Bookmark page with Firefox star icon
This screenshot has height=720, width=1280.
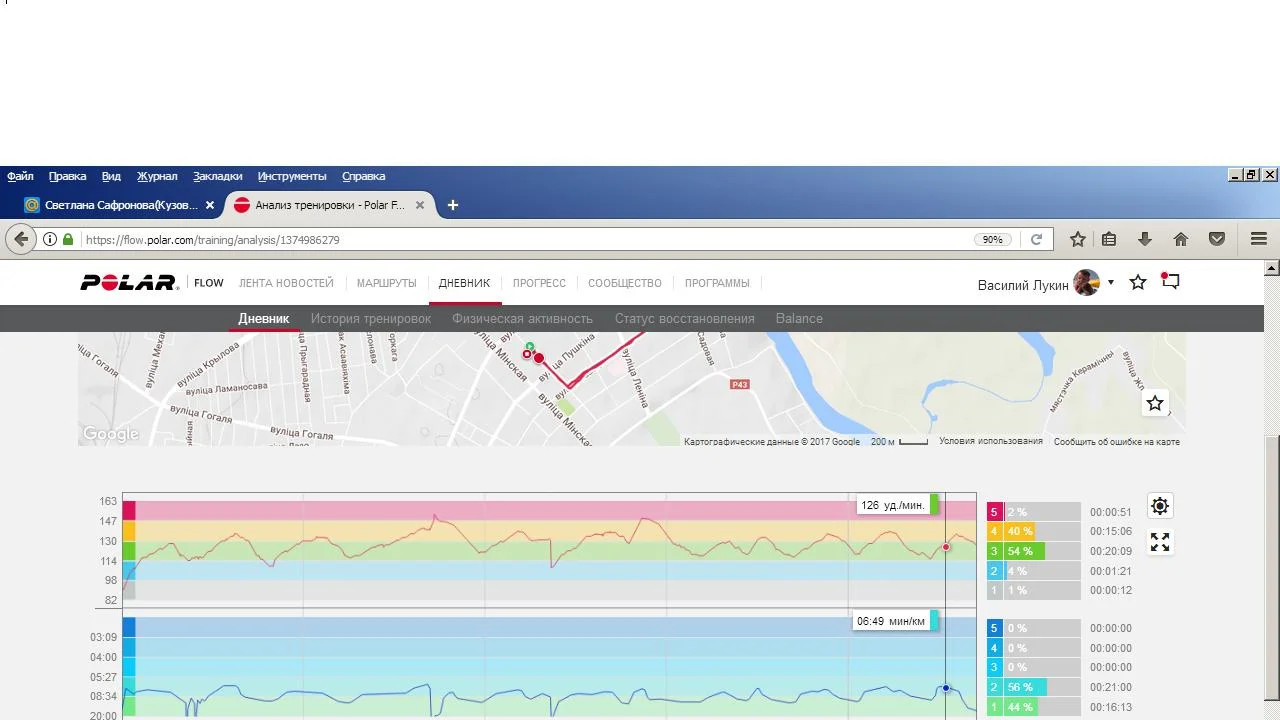click(1078, 240)
